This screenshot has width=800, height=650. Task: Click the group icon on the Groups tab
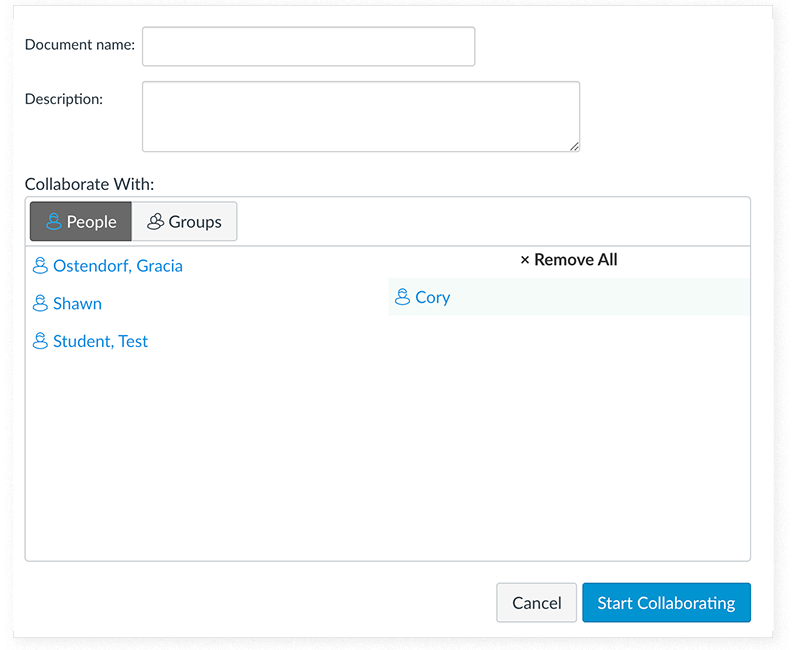[x=156, y=221]
